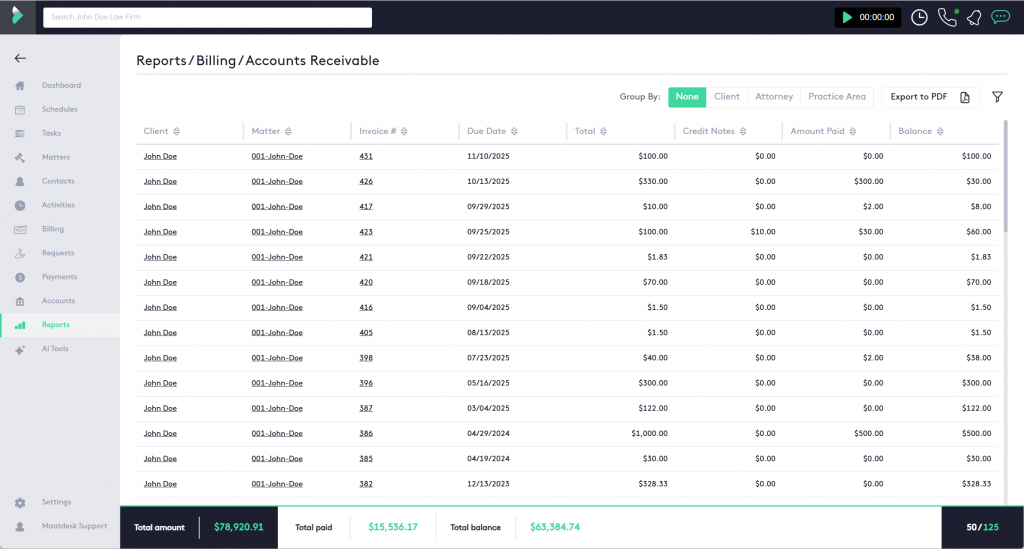This screenshot has width=1024, height=549.
Task: Open matter link in invoice 417 row
Action: [x=277, y=207]
